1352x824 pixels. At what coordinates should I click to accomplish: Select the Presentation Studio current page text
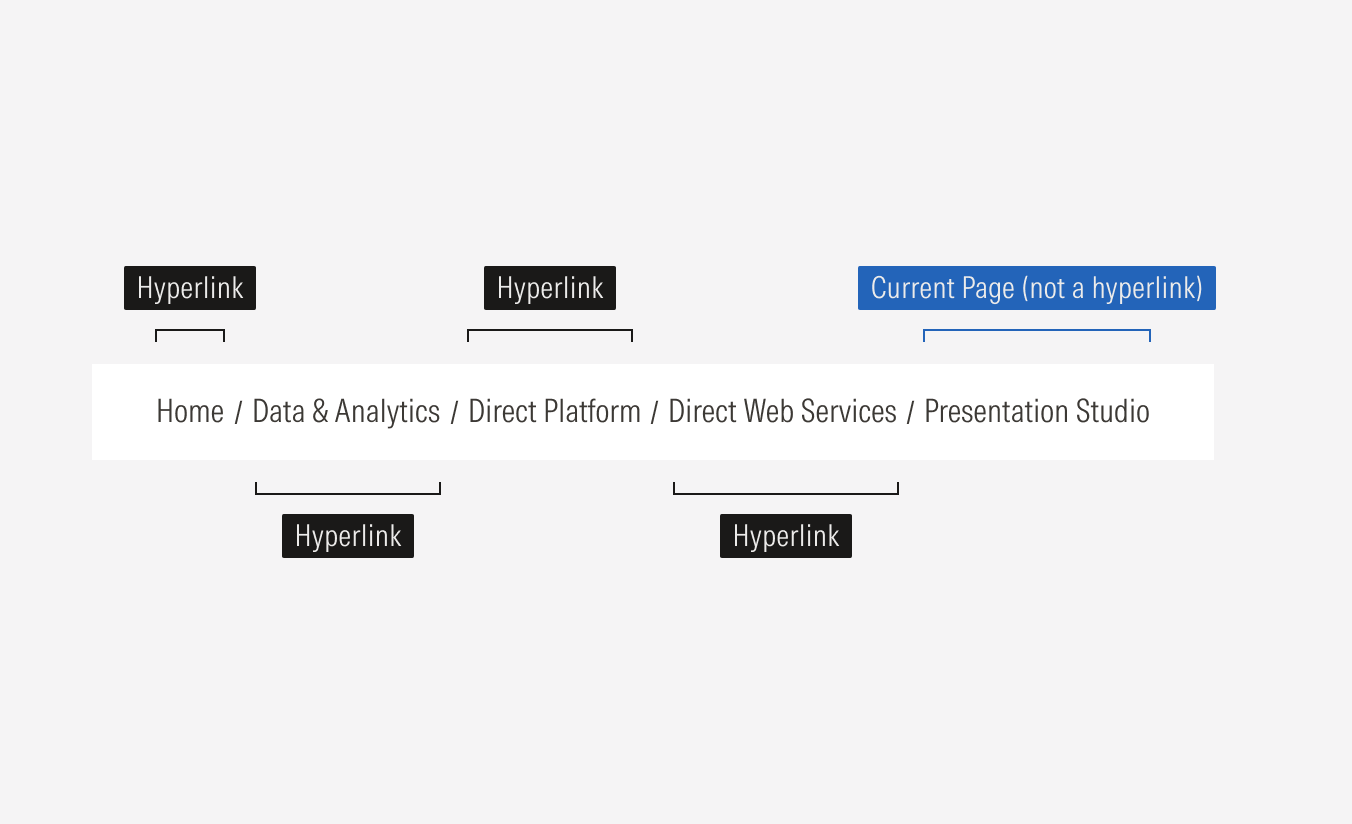1036,412
